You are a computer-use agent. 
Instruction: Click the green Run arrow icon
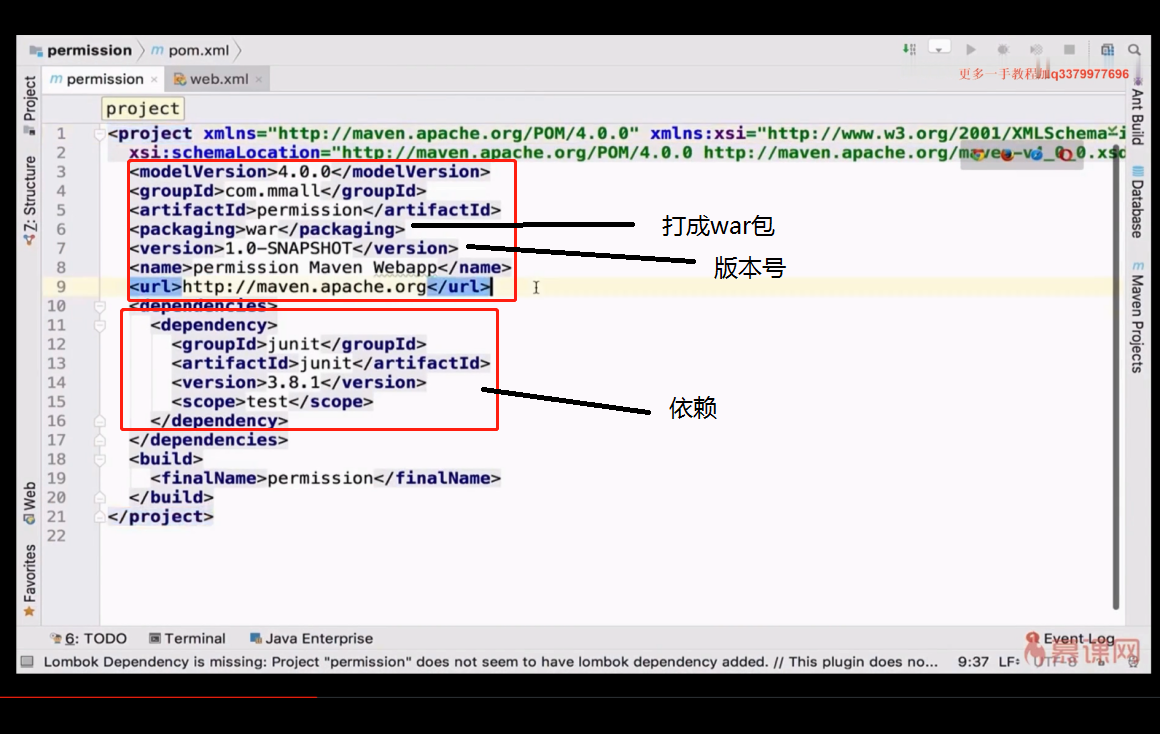pyautogui.click(x=971, y=50)
